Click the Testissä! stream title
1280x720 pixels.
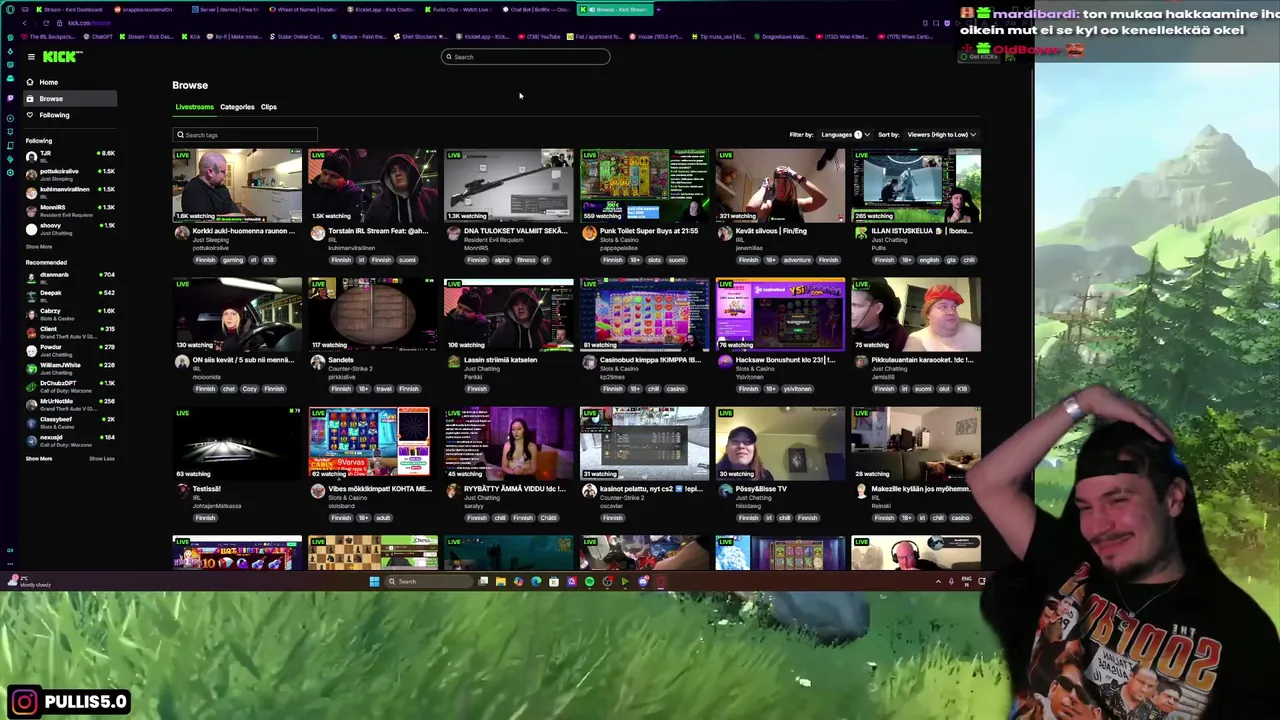(206, 489)
